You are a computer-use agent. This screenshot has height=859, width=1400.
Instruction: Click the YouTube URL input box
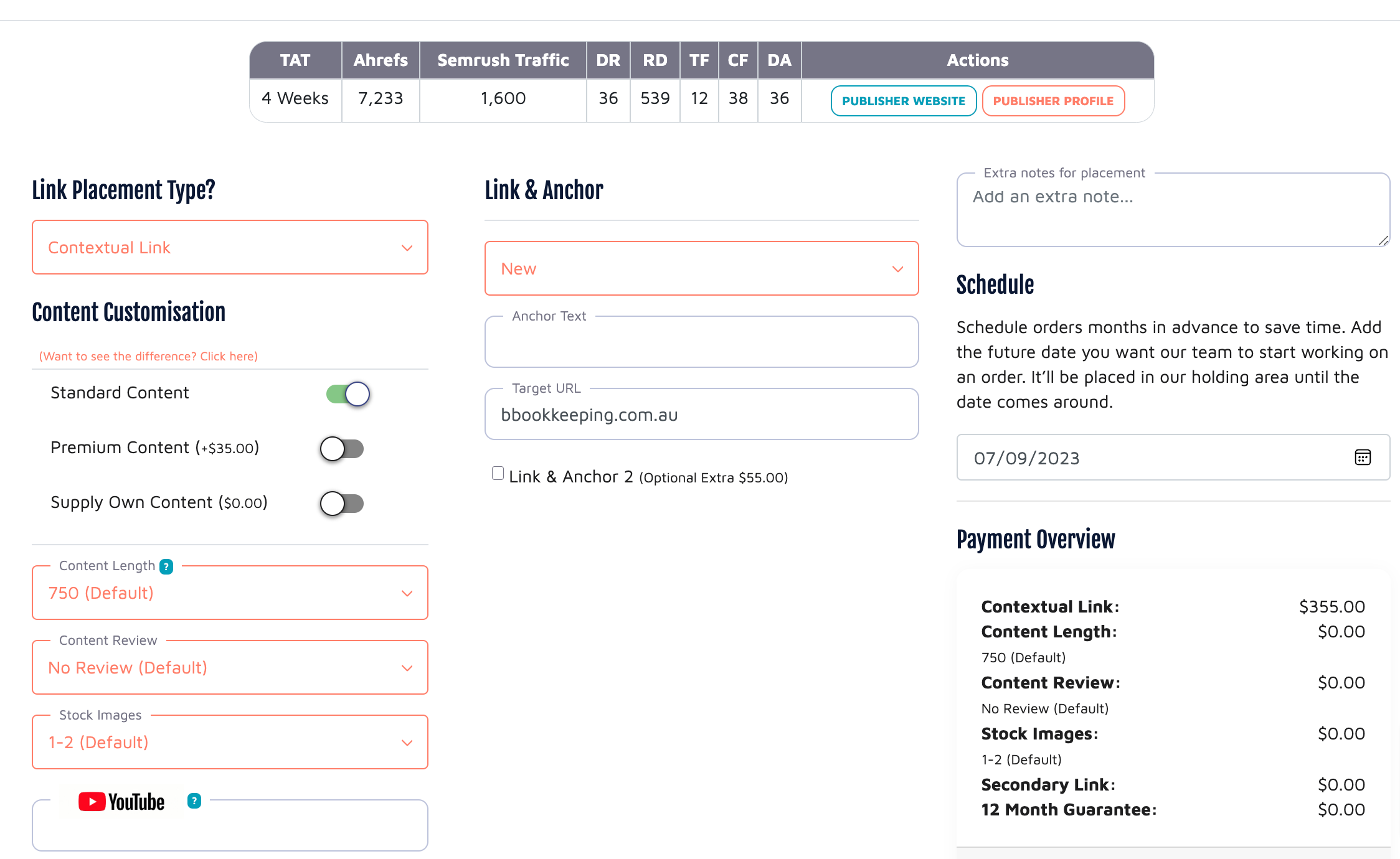pos(230,831)
